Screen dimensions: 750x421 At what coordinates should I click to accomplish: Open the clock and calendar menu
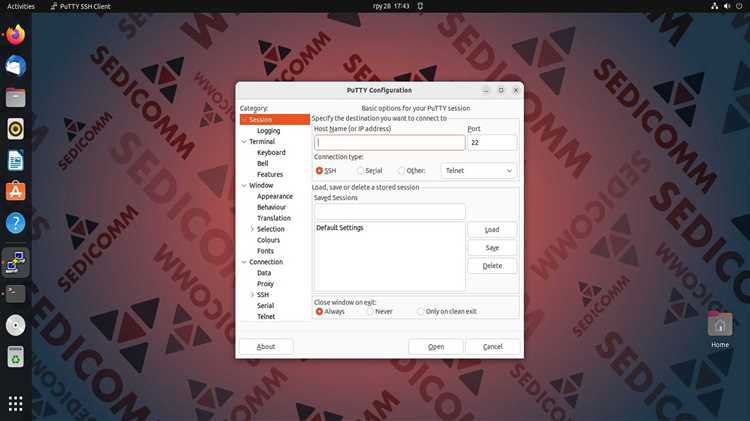391,6
